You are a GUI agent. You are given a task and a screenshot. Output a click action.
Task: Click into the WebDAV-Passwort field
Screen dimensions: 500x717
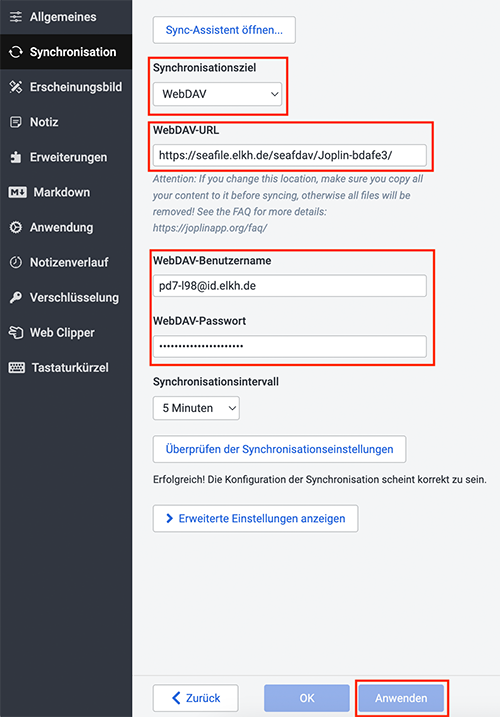tap(290, 346)
